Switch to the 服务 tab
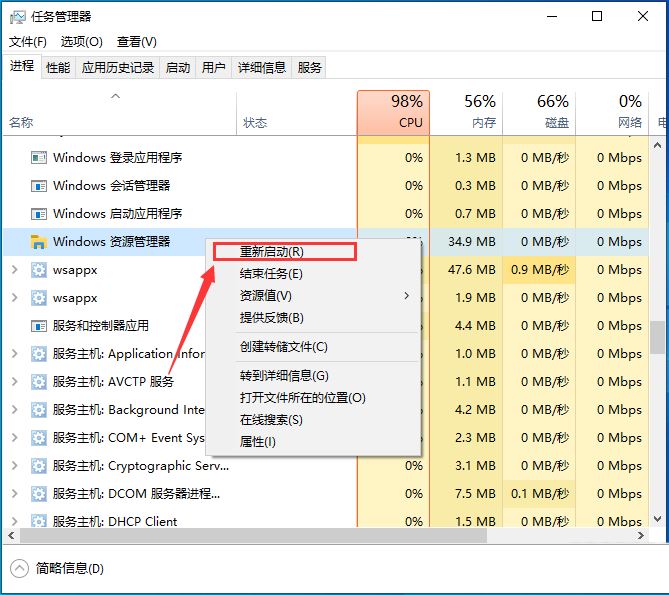This screenshot has height=595, width=669. pyautogui.click(x=309, y=67)
